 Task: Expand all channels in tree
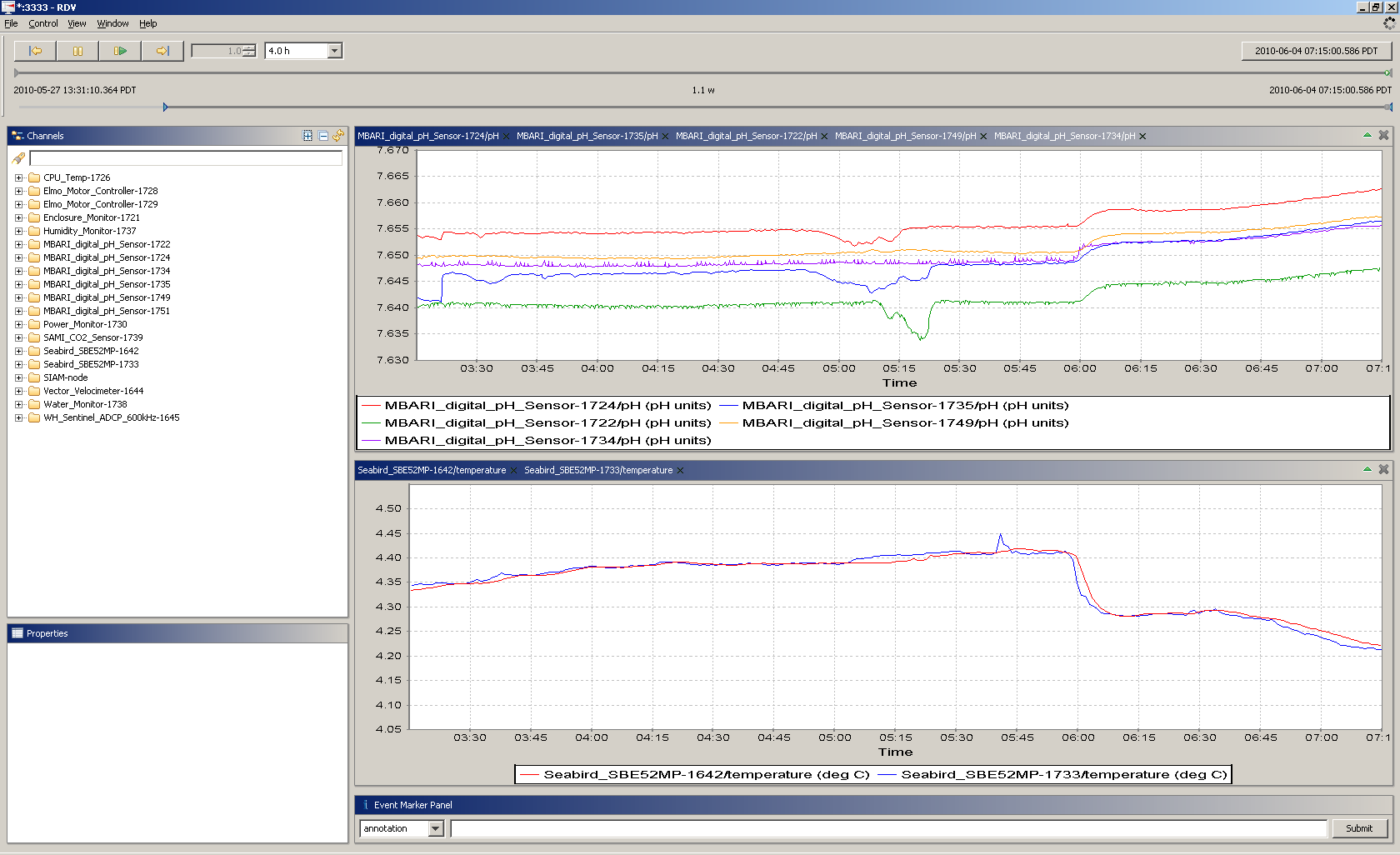point(307,136)
